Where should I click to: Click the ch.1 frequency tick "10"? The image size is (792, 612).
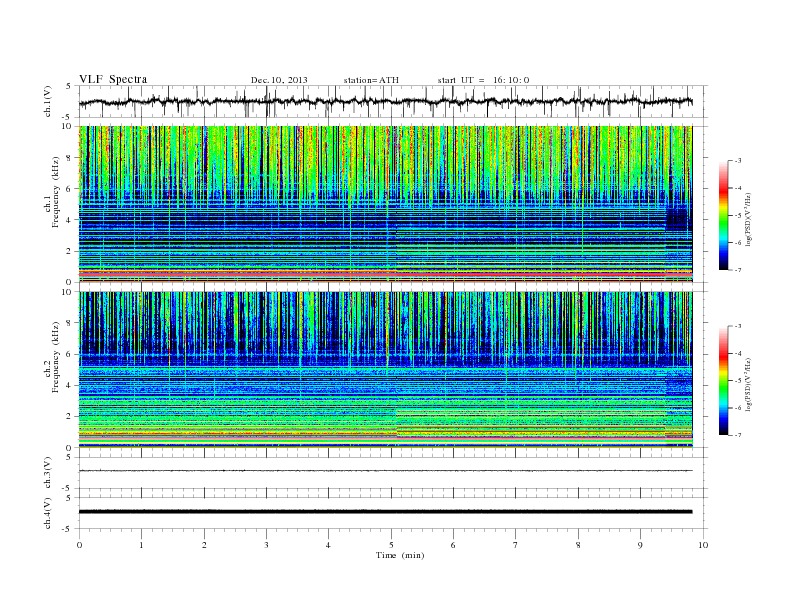tap(68, 126)
